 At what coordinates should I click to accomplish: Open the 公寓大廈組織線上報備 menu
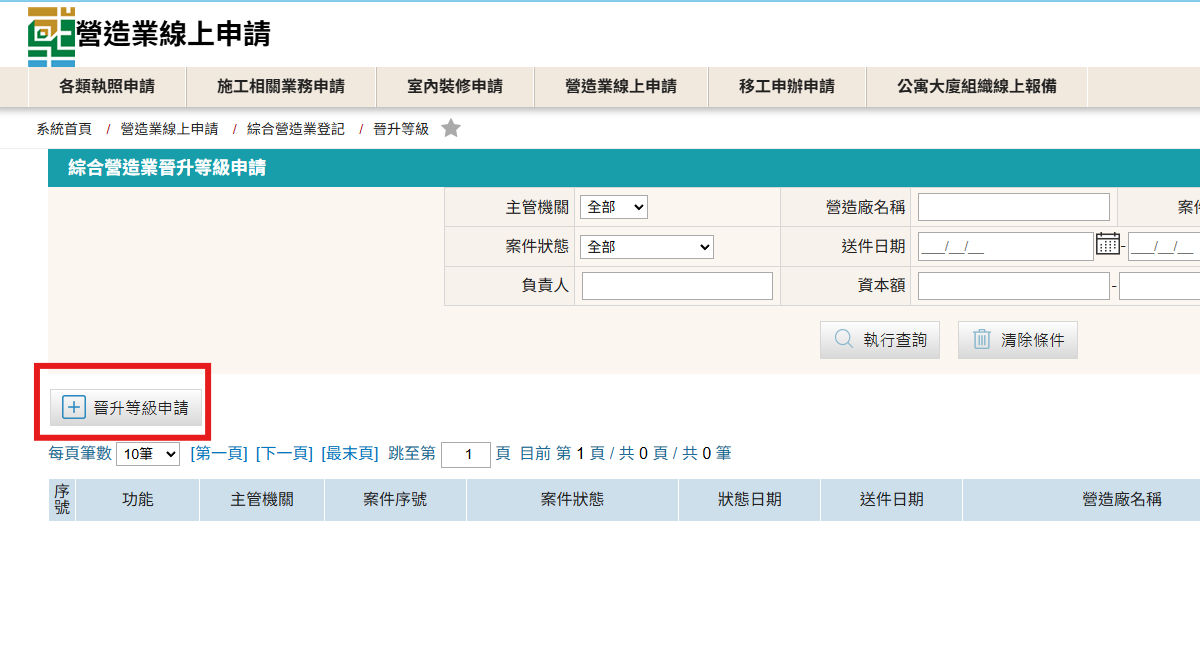[x=976, y=87]
